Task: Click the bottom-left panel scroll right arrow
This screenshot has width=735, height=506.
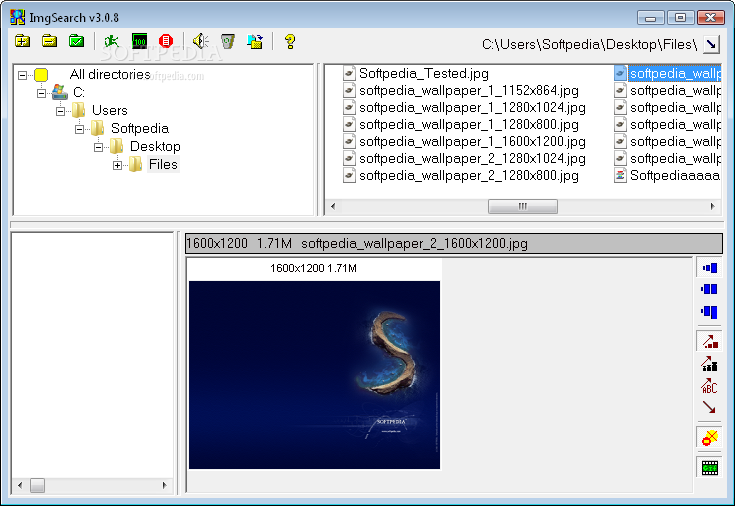Action: click(165, 485)
